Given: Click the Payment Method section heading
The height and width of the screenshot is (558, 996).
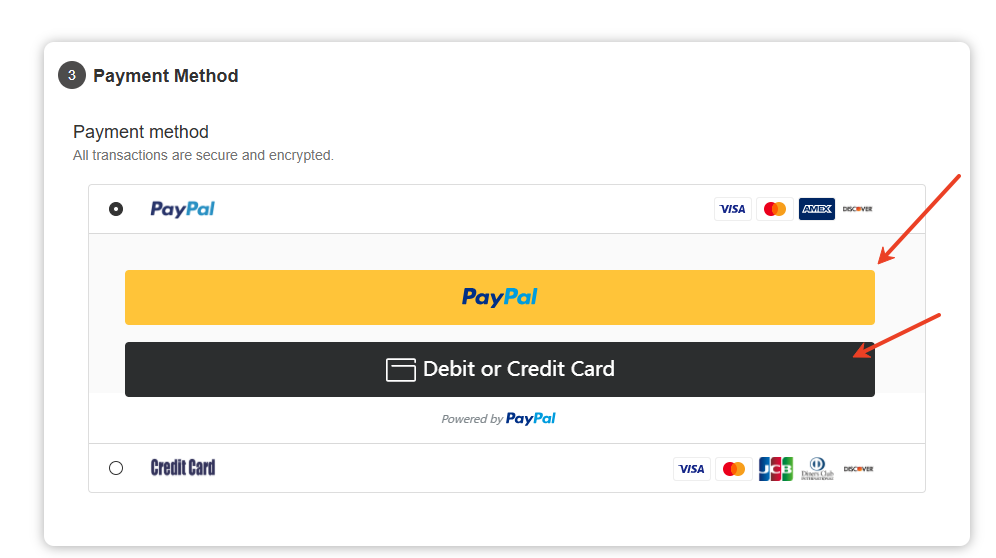Looking at the screenshot, I should [x=166, y=76].
